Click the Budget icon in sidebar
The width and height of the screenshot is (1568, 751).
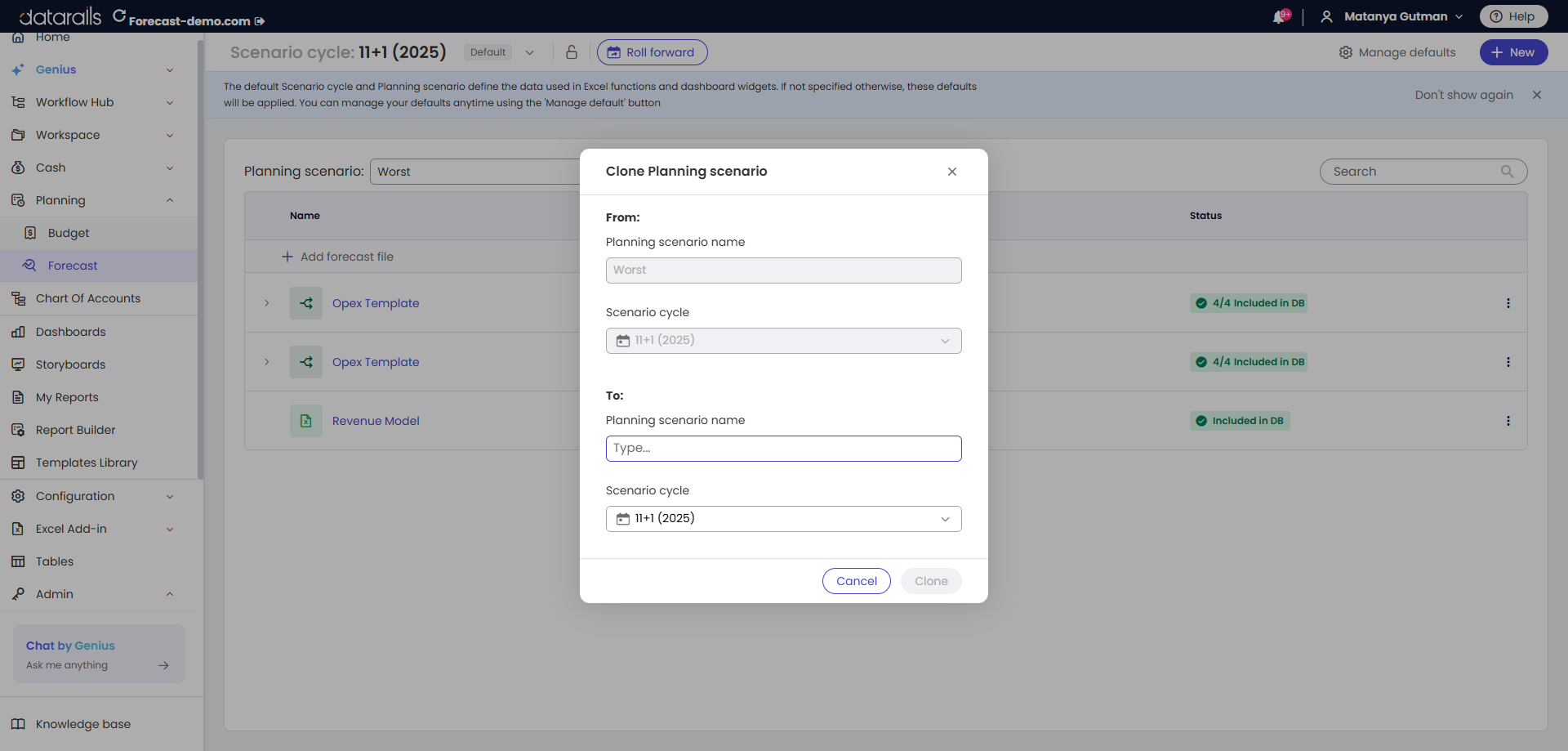click(30, 233)
